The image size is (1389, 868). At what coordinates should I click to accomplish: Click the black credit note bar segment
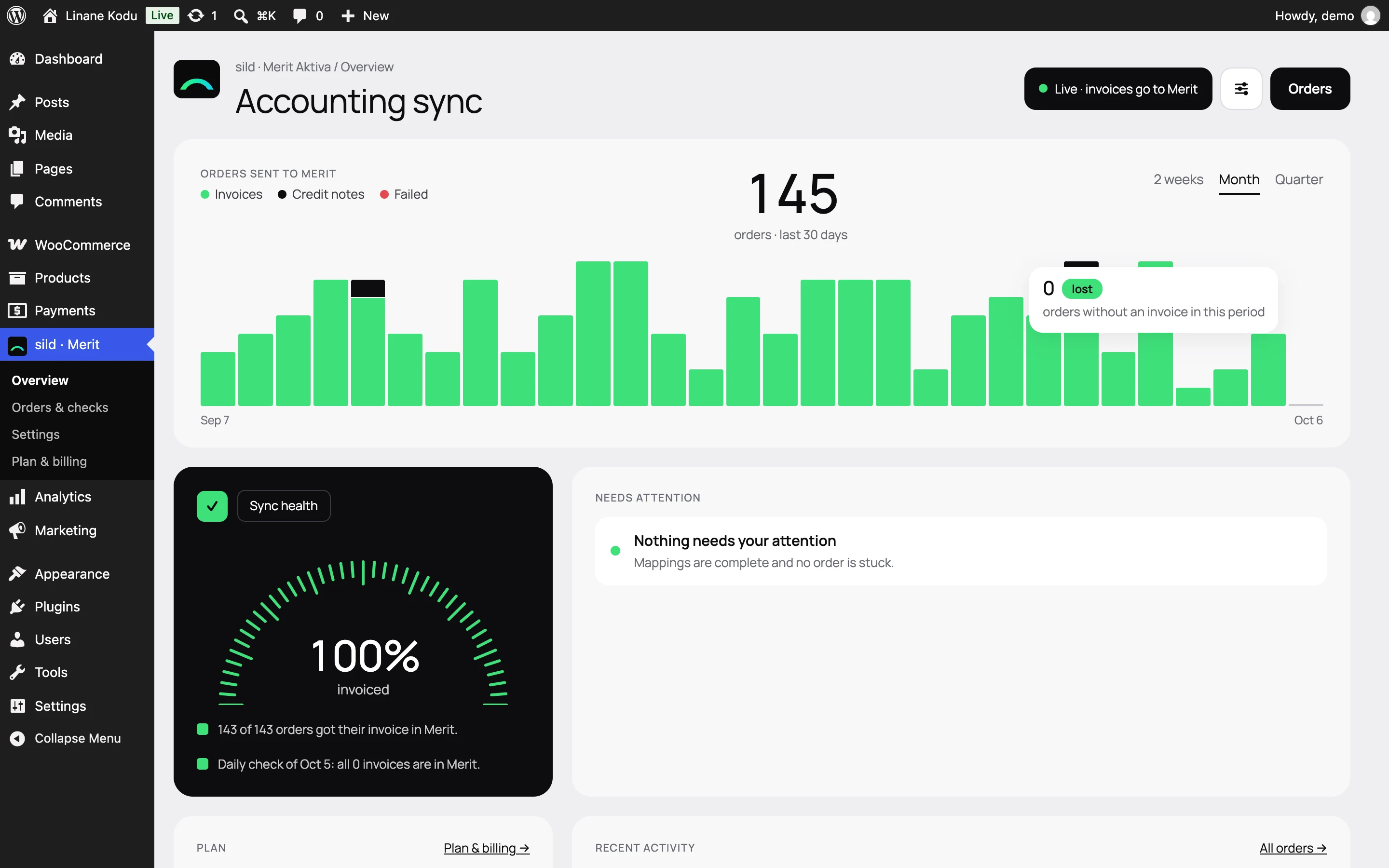(368, 288)
